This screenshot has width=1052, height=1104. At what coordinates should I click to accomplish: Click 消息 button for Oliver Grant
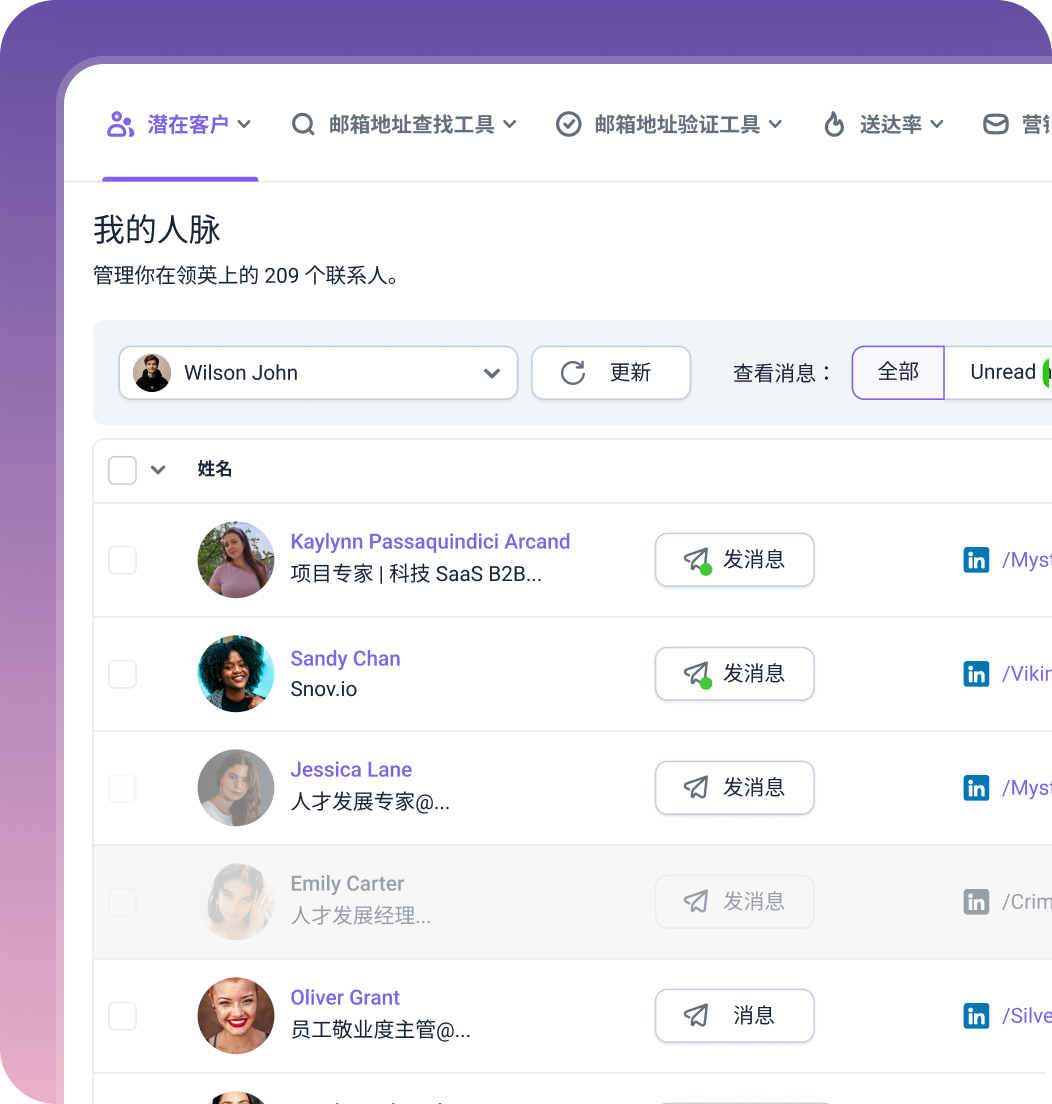tap(734, 1016)
